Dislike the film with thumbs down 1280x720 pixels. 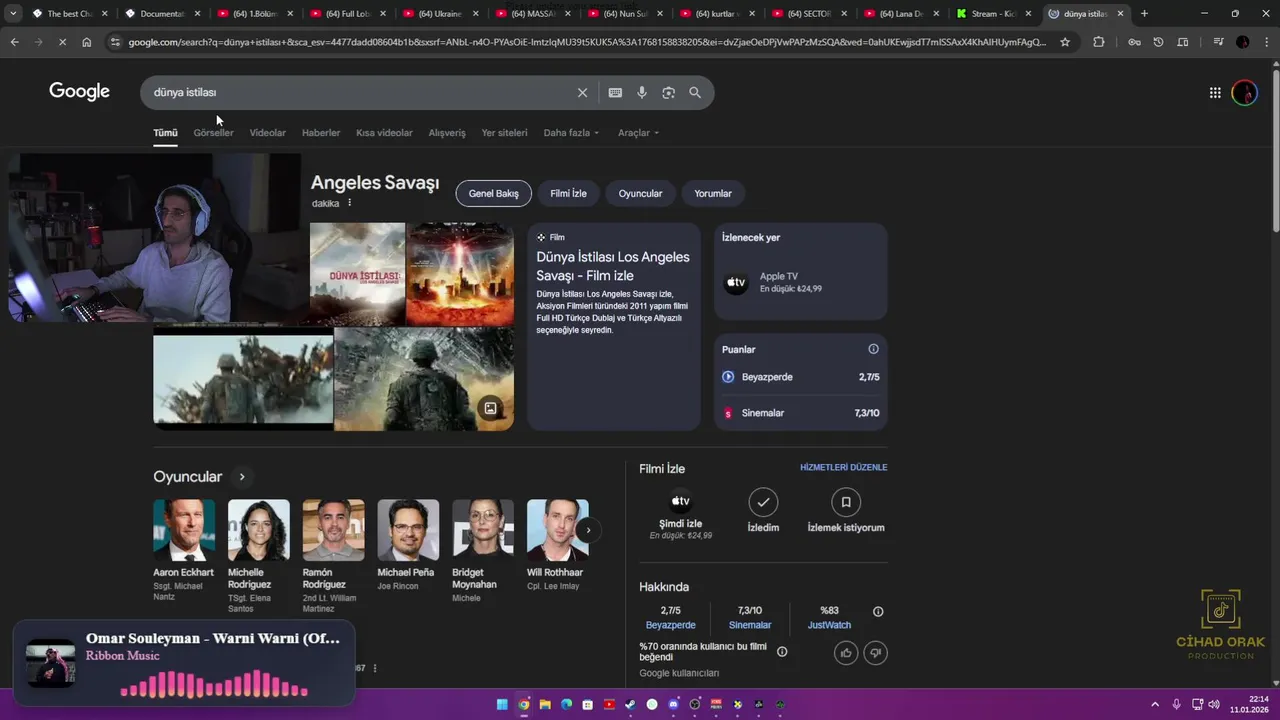(x=875, y=653)
